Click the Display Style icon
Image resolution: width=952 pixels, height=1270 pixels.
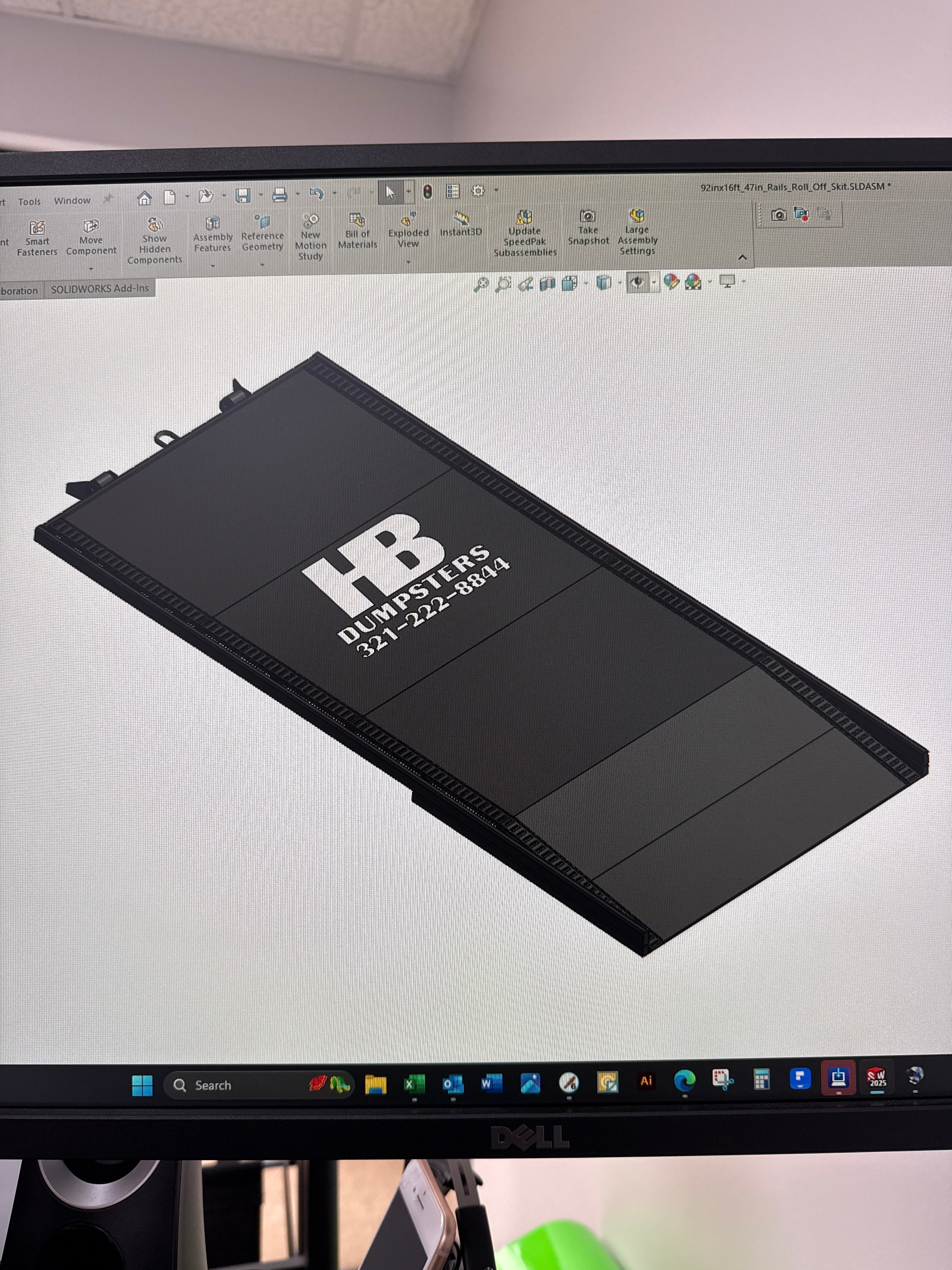coord(603,283)
